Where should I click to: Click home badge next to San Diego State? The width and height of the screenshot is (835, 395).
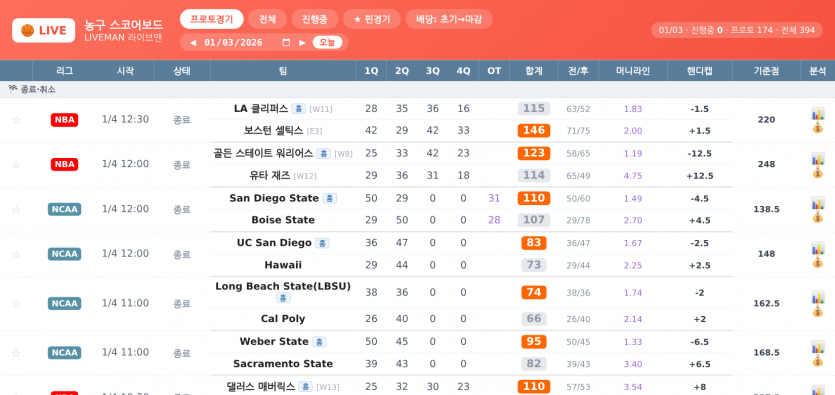coord(330,199)
